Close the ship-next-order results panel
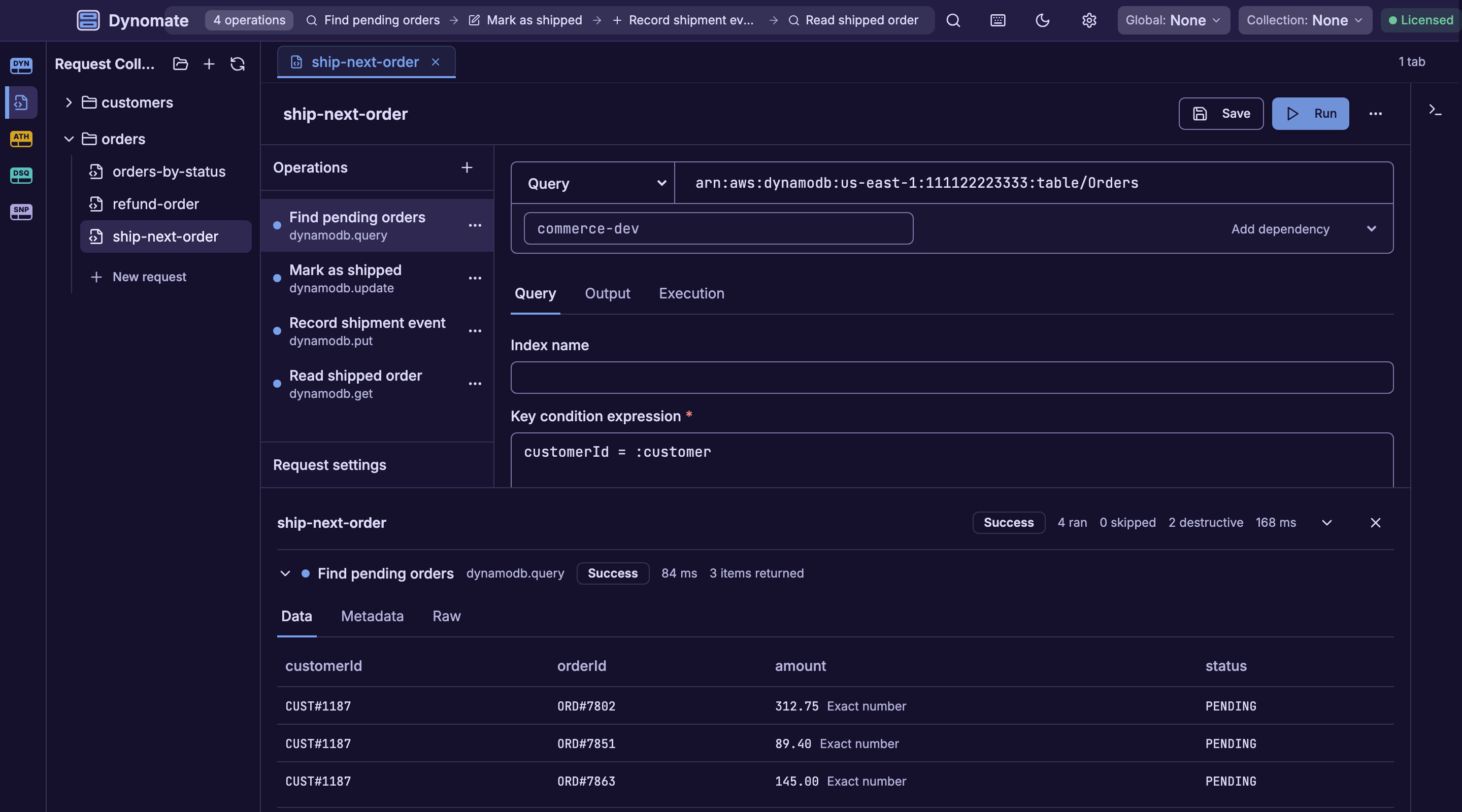Screen dimensions: 1462x812 tap(1375, 523)
